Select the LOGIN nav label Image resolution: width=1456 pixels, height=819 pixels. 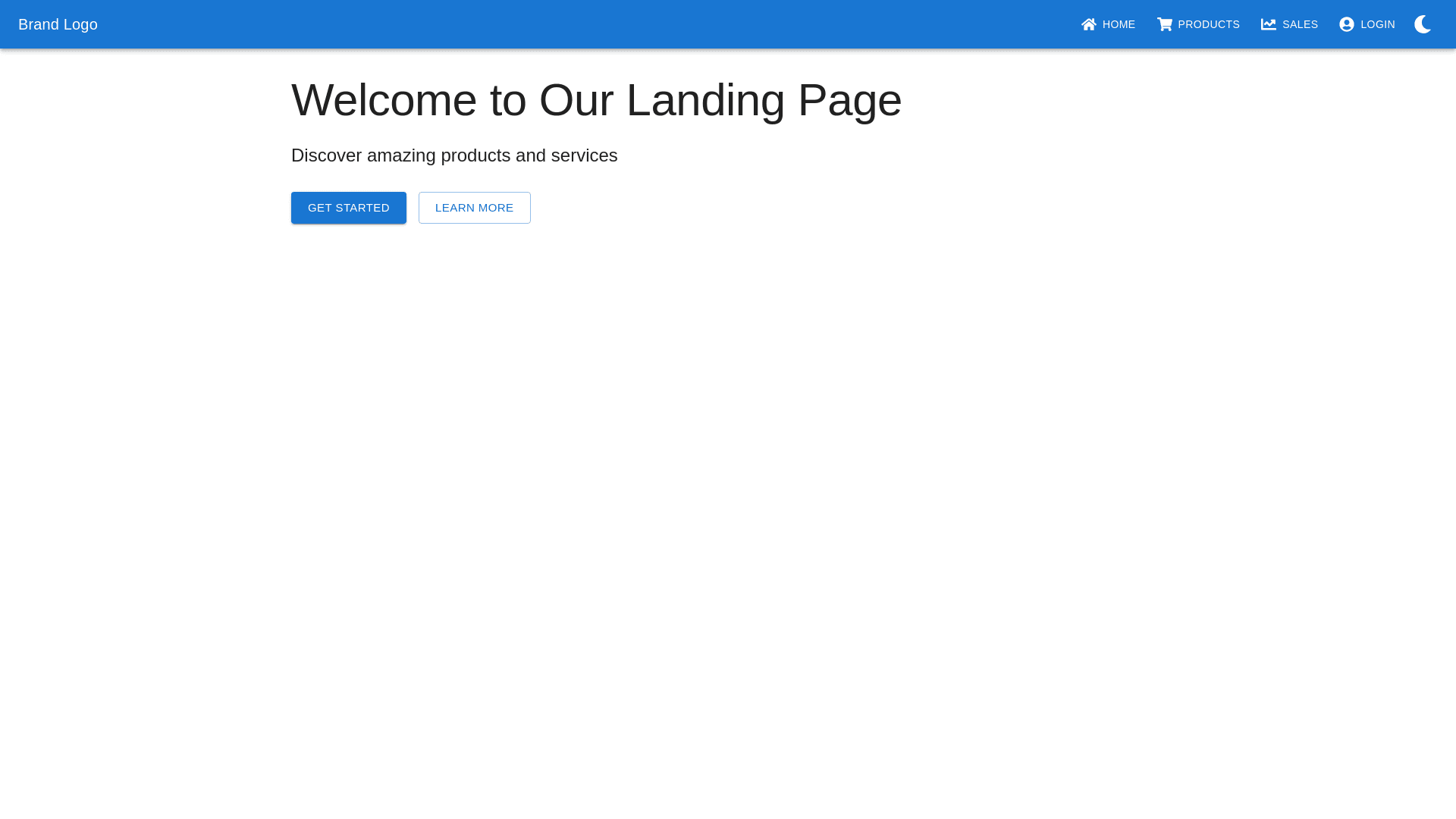pyautogui.click(x=1378, y=24)
